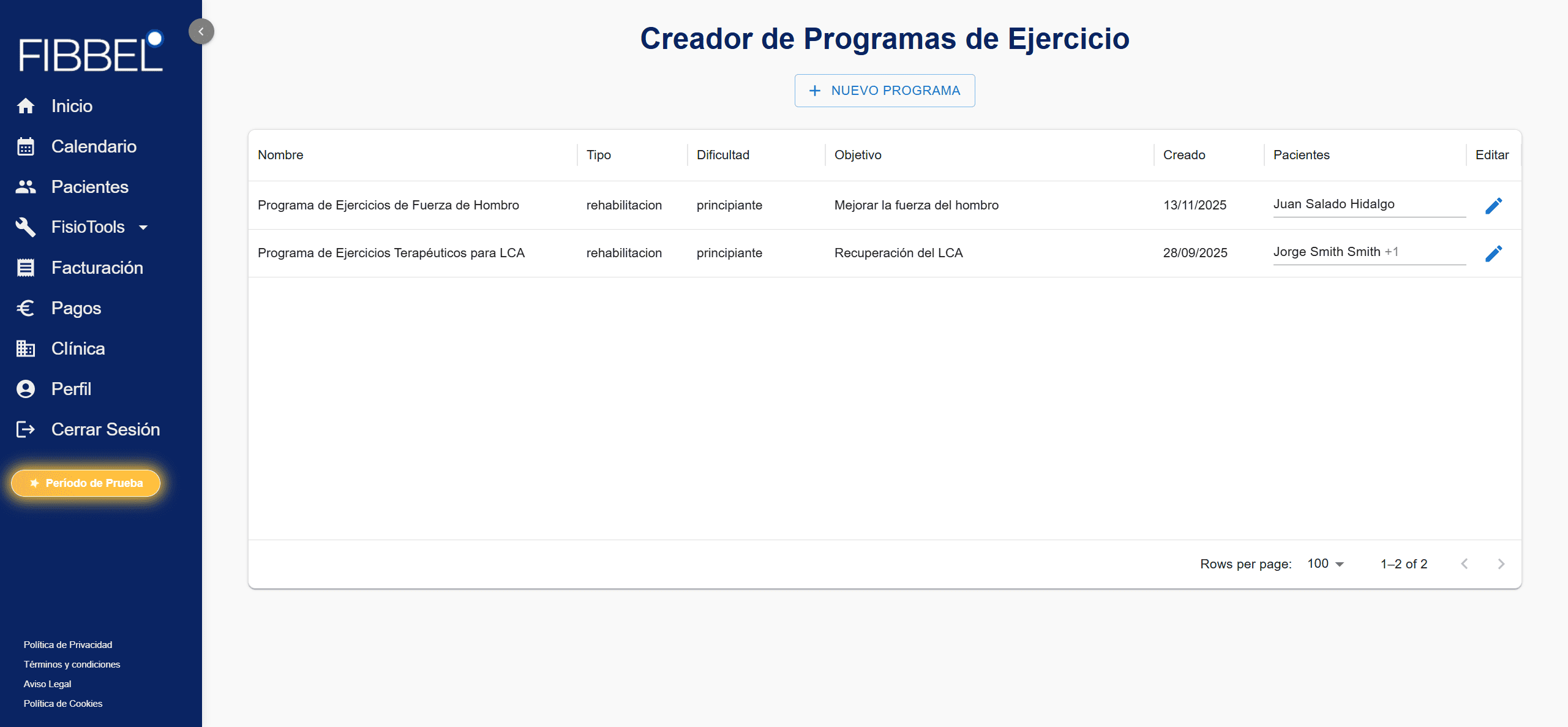The height and width of the screenshot is (727, 1568).
Task: Click the Período de Prueba badge
Action: [86, 483]
